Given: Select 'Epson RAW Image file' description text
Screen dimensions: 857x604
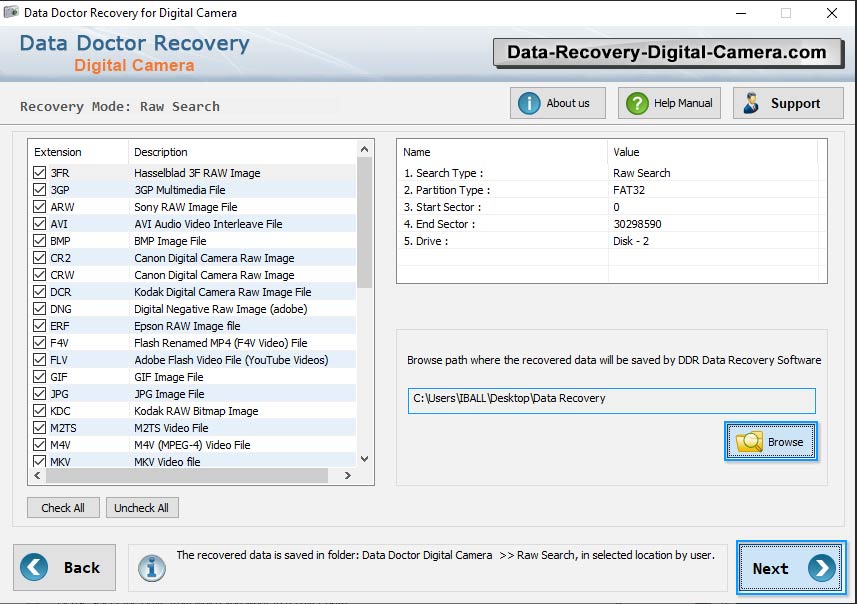Looking at the screenshot, I should tap(187, 326).
